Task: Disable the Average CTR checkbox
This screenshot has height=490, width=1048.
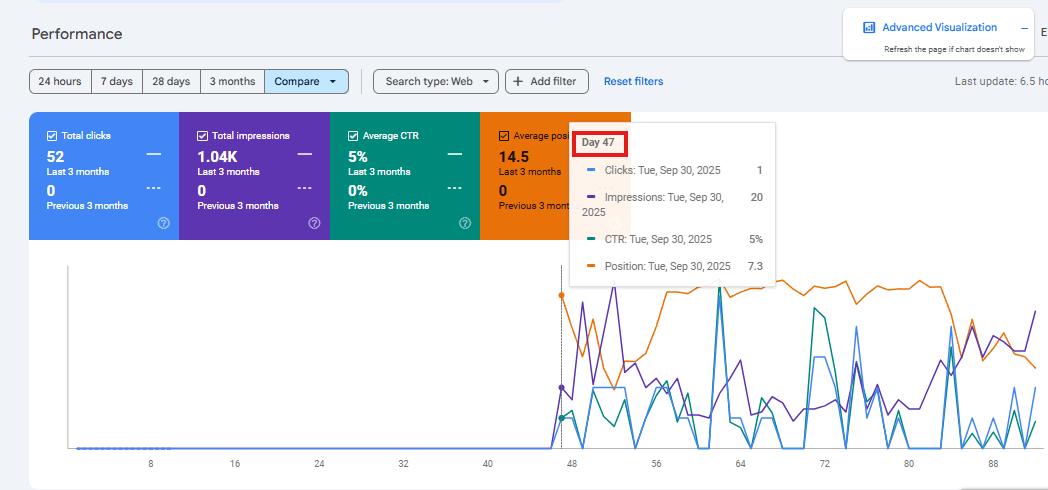Action: click(353, 136)
